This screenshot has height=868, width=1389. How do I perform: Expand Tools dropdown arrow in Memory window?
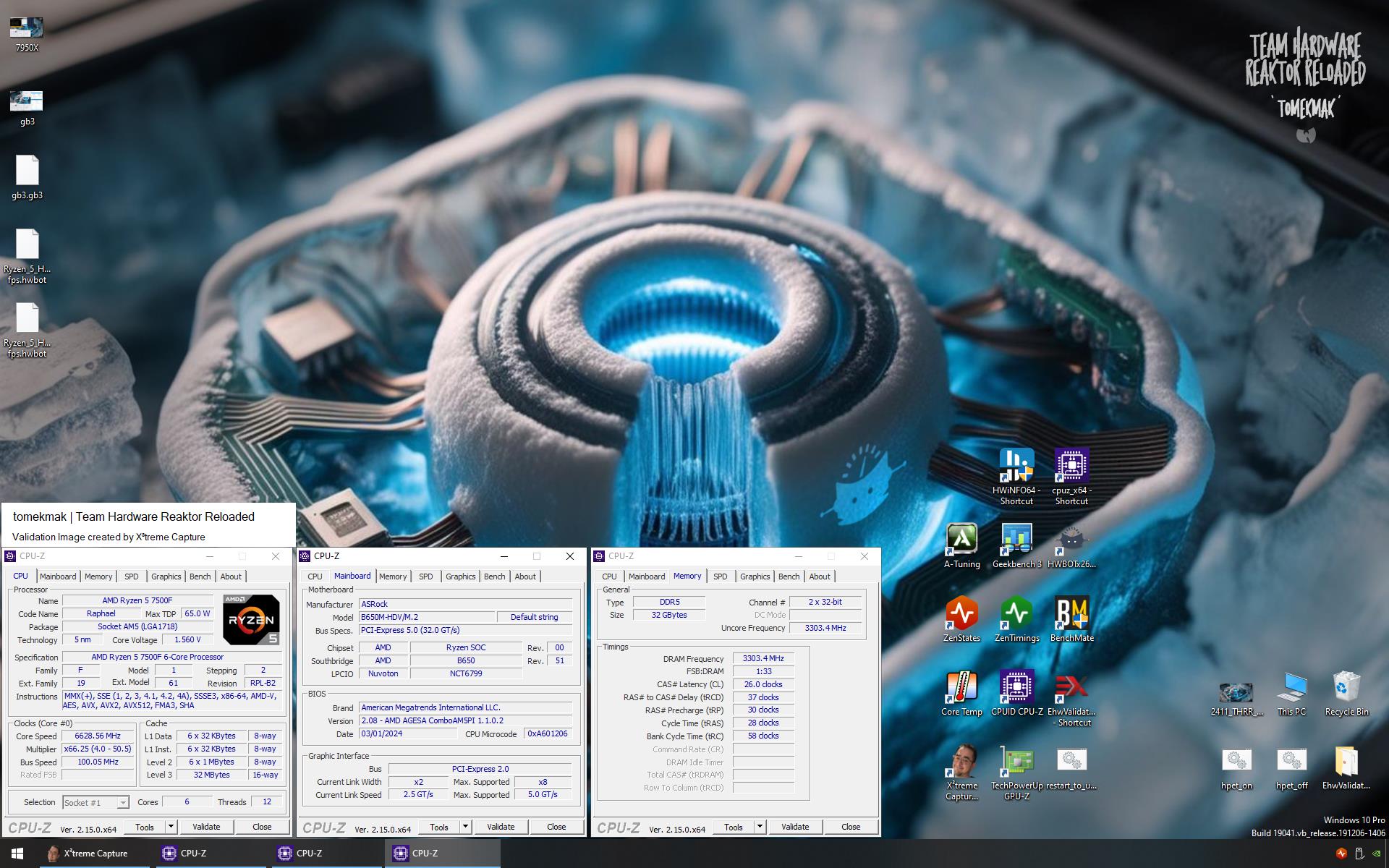[760, 827]
